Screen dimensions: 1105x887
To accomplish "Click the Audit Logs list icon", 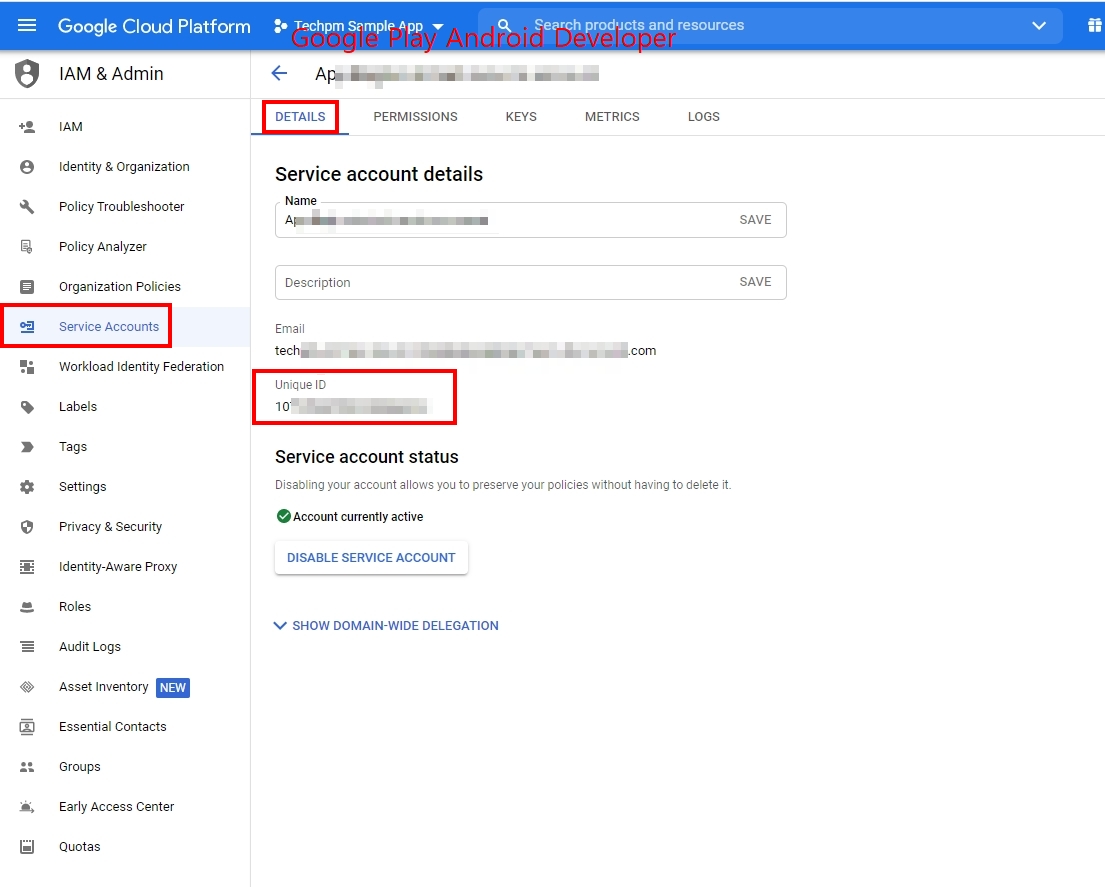I will [x=27, y=647].
